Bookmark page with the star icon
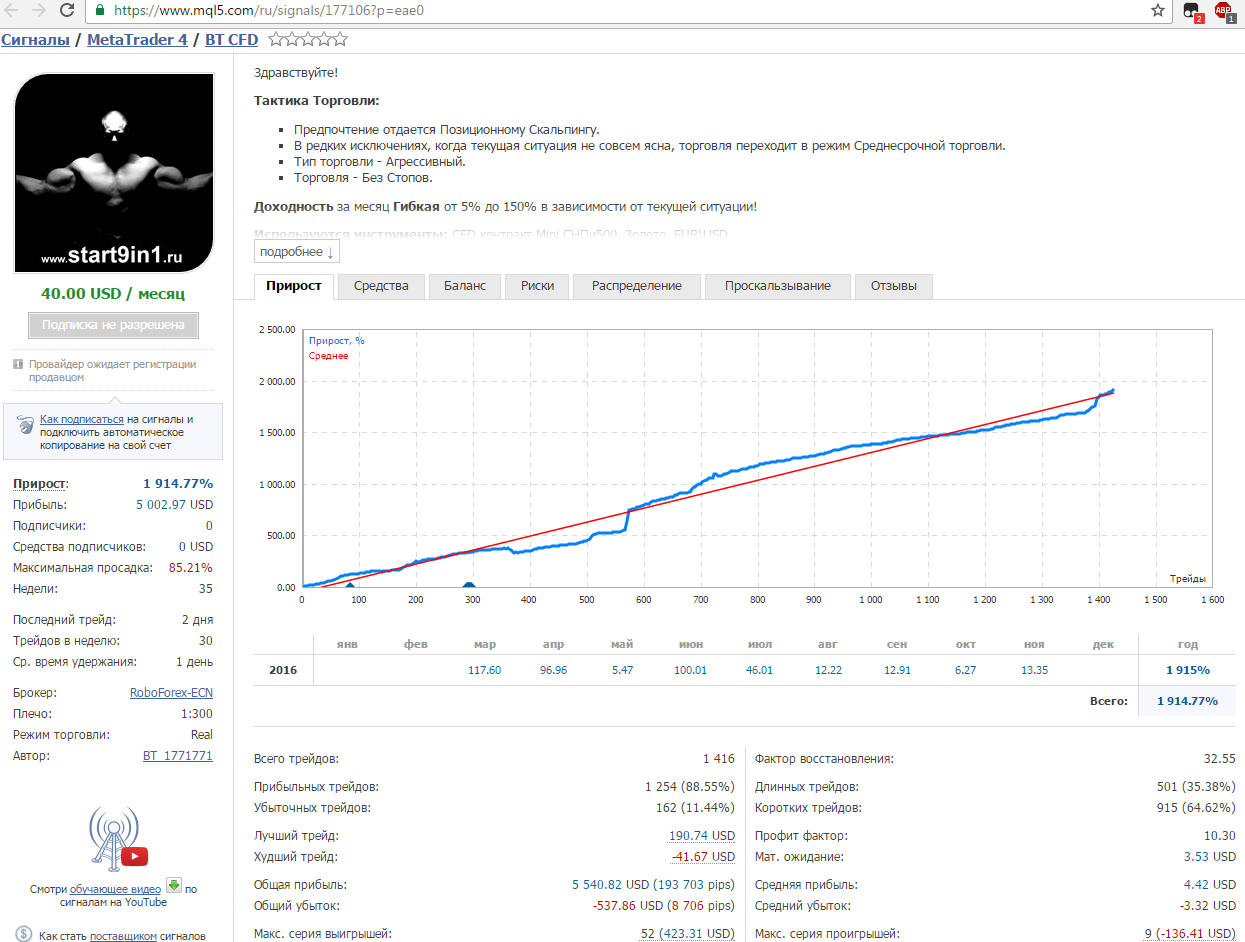Screen dimensions: 1245x942 click(1158, 11)
